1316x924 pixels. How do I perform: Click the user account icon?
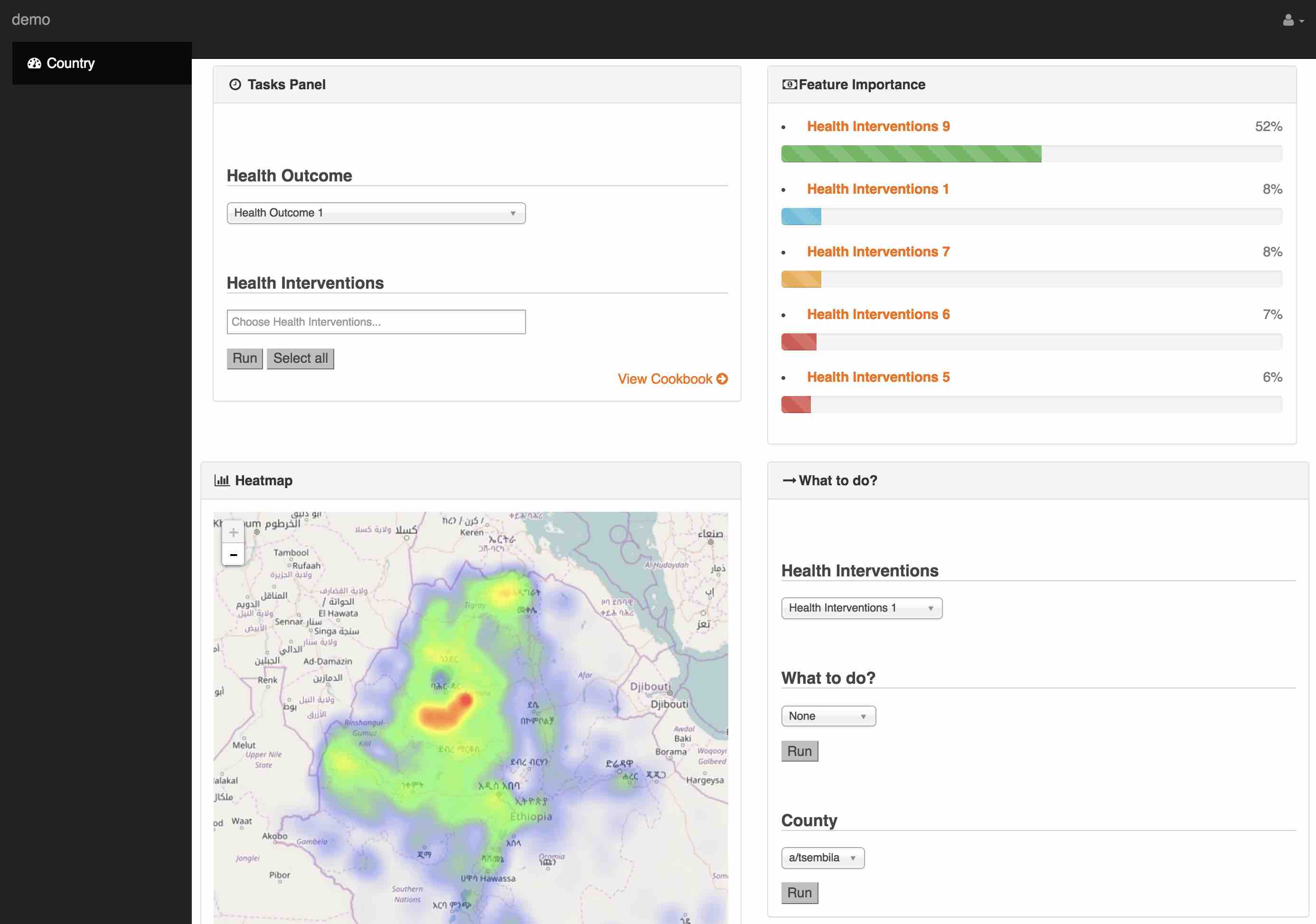(x=1288, y=20)
